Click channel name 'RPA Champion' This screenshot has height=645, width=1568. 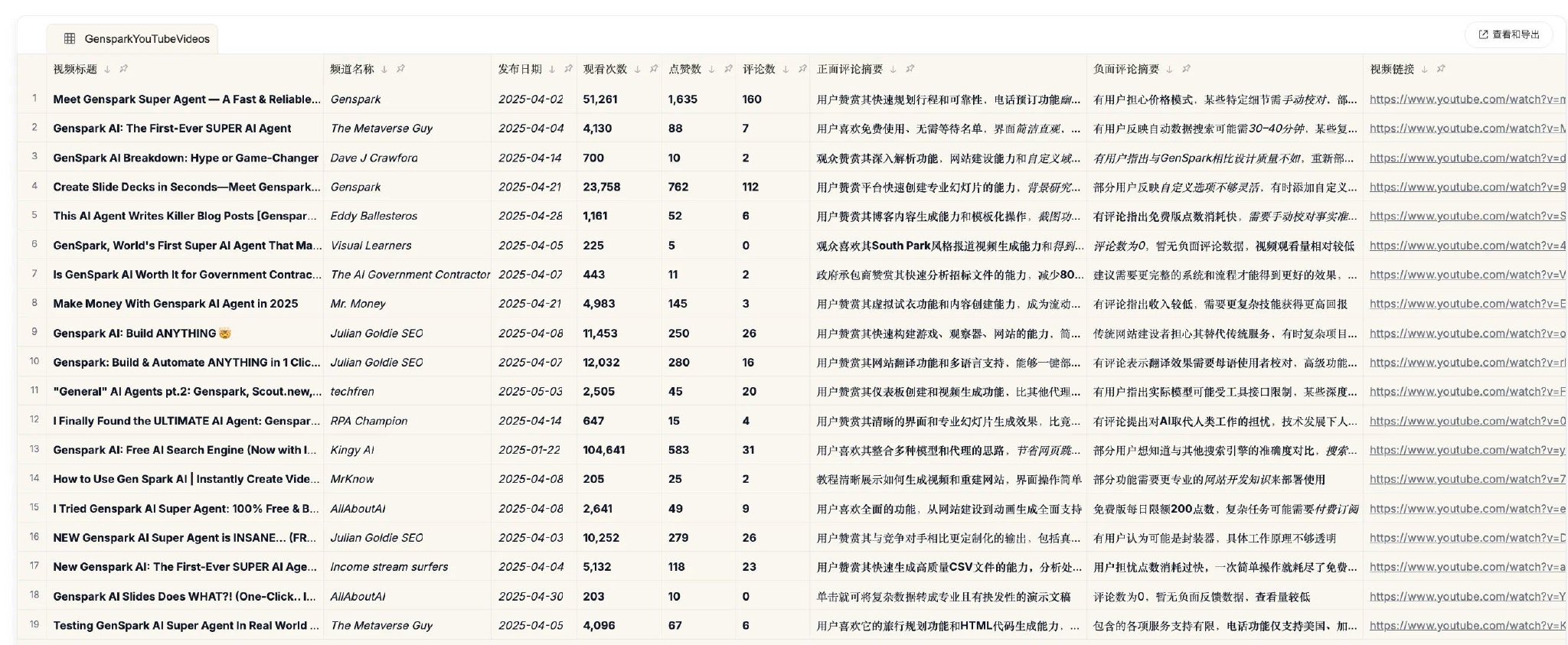coord(369,421)
